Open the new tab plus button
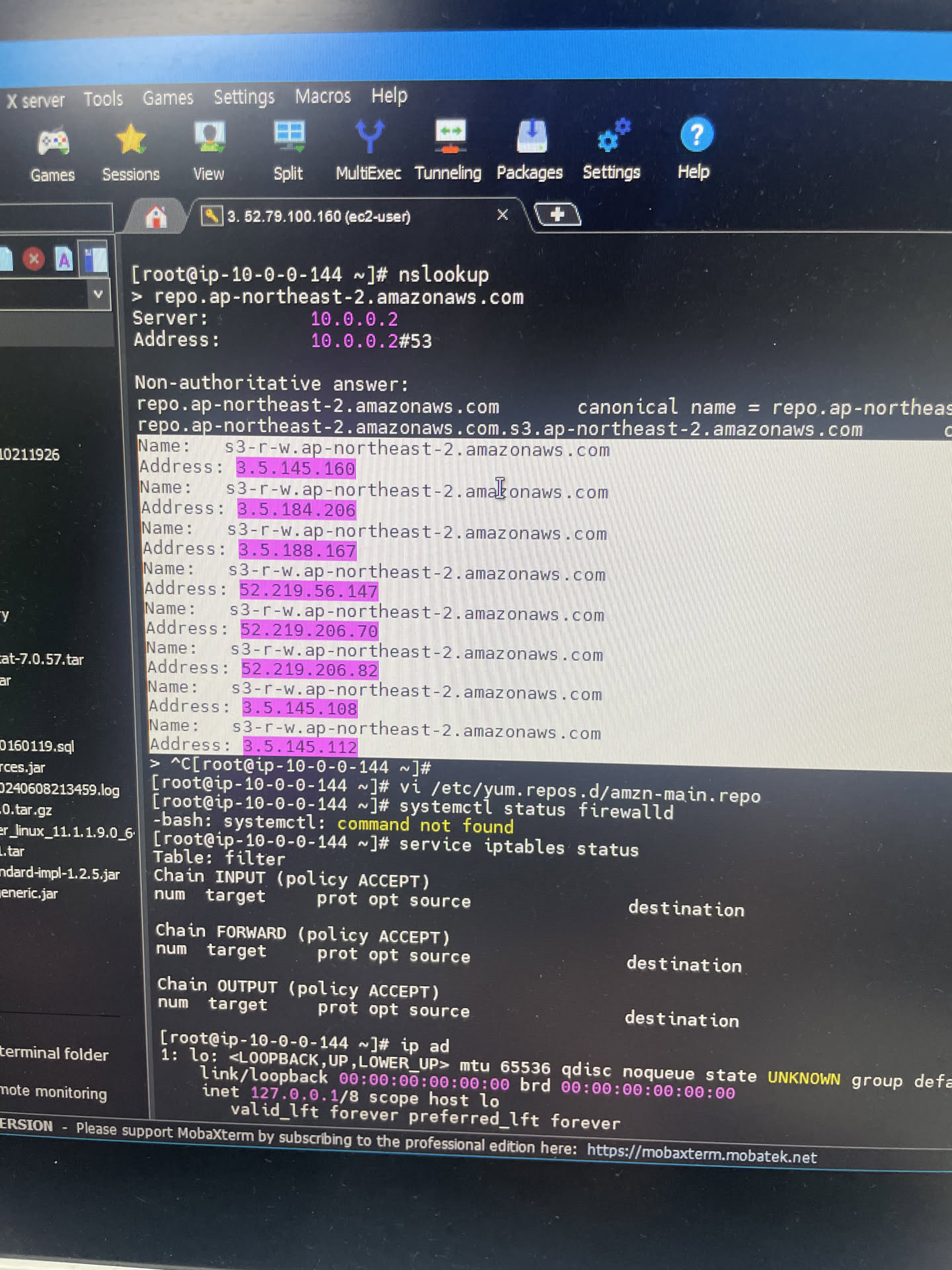Screen dimensions: 952x1270 pyautogui.click(x=557, y=214)
